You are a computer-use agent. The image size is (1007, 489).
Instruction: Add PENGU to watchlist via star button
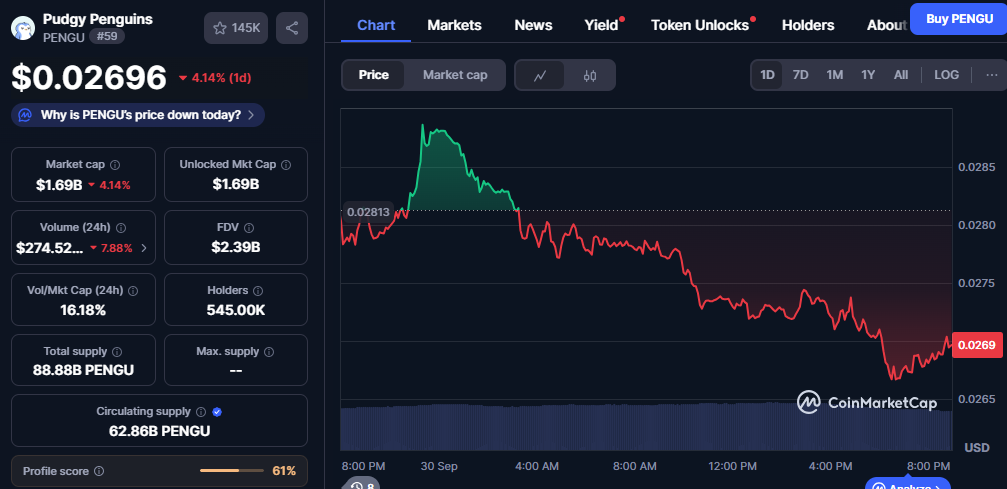(x=235, y=28)
